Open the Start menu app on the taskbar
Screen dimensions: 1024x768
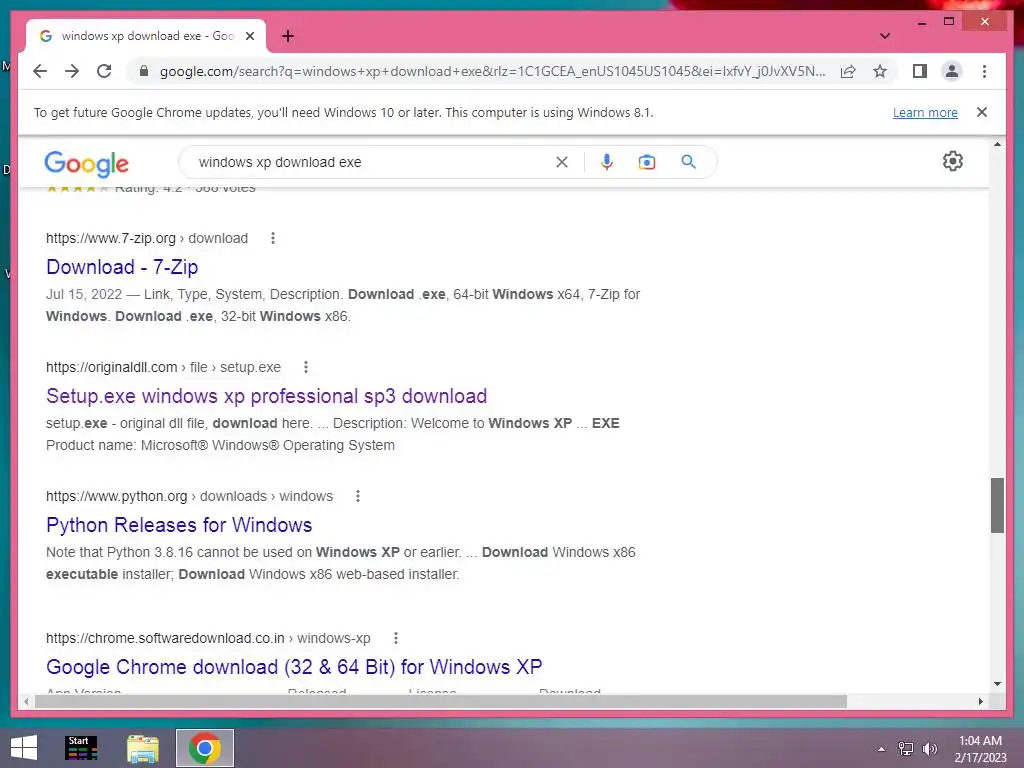(82, 748)
